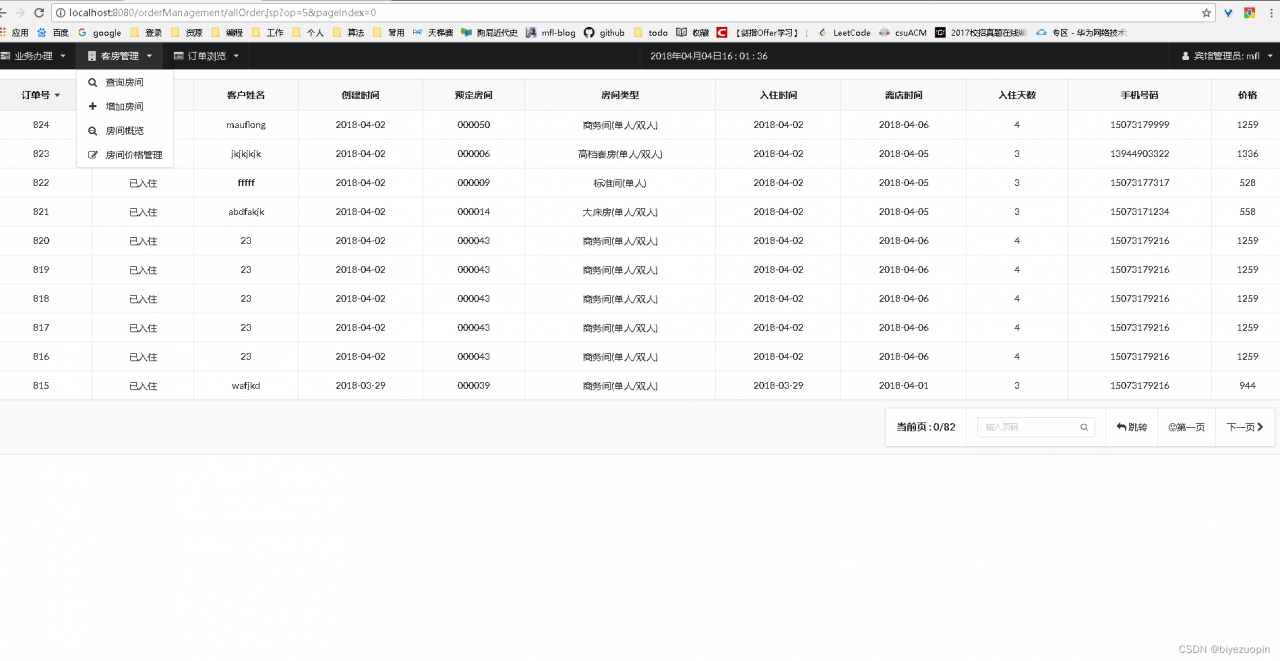The width and height of the screenshot is (1280, 661).
Task: Click the 手机号码 column header
Action: (x=1139, y=95)
